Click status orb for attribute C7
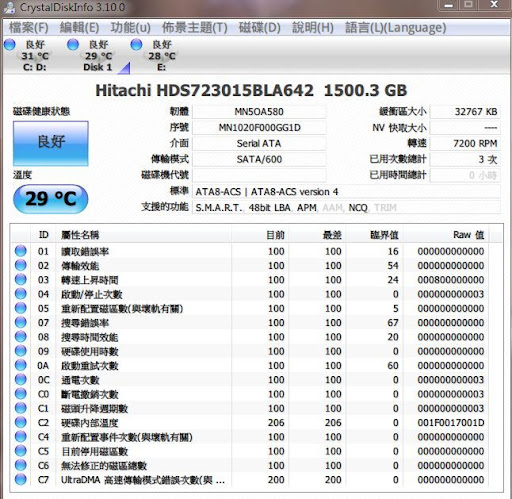 21,479
